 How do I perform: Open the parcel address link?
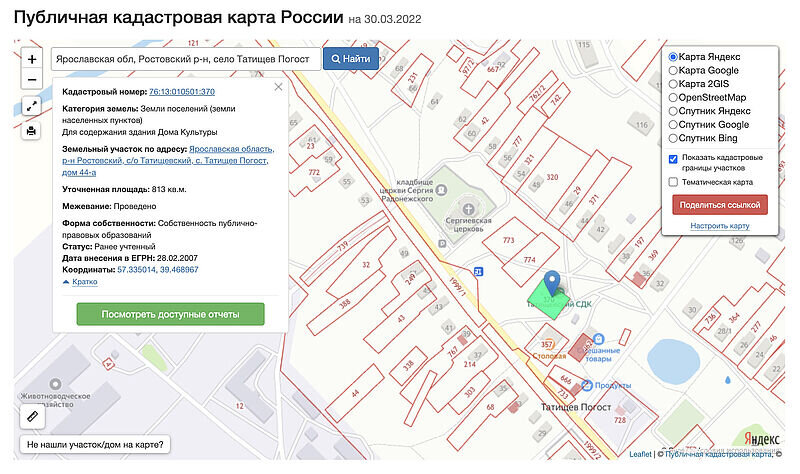pos(168,161)
